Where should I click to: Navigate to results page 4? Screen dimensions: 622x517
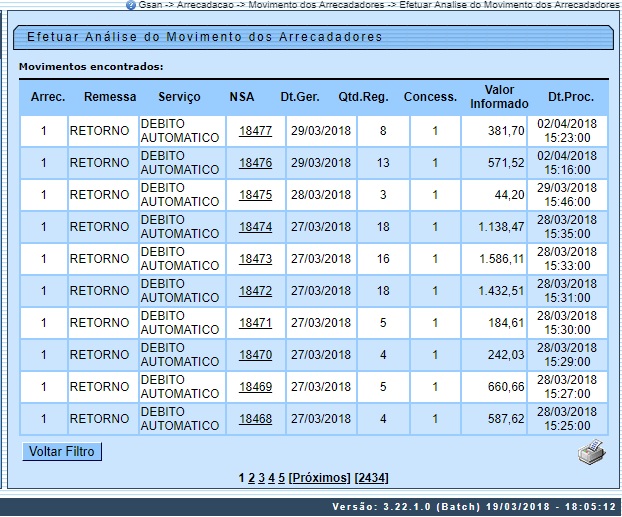click(x=271, y=478)
